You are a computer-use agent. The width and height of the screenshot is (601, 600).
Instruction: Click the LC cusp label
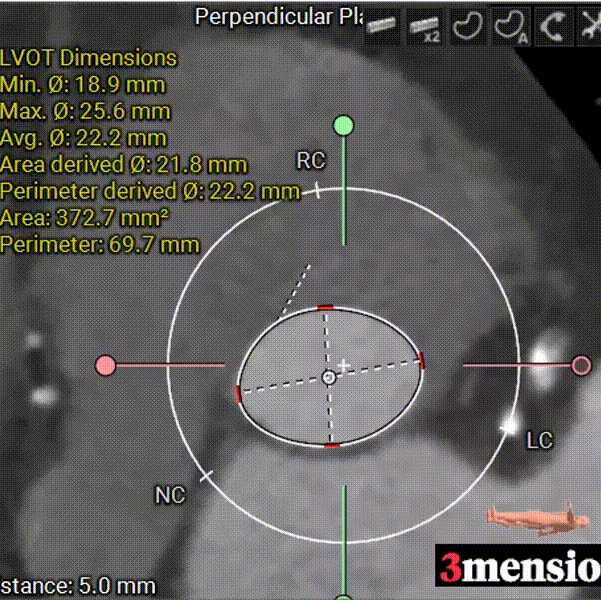click(539, 440)
